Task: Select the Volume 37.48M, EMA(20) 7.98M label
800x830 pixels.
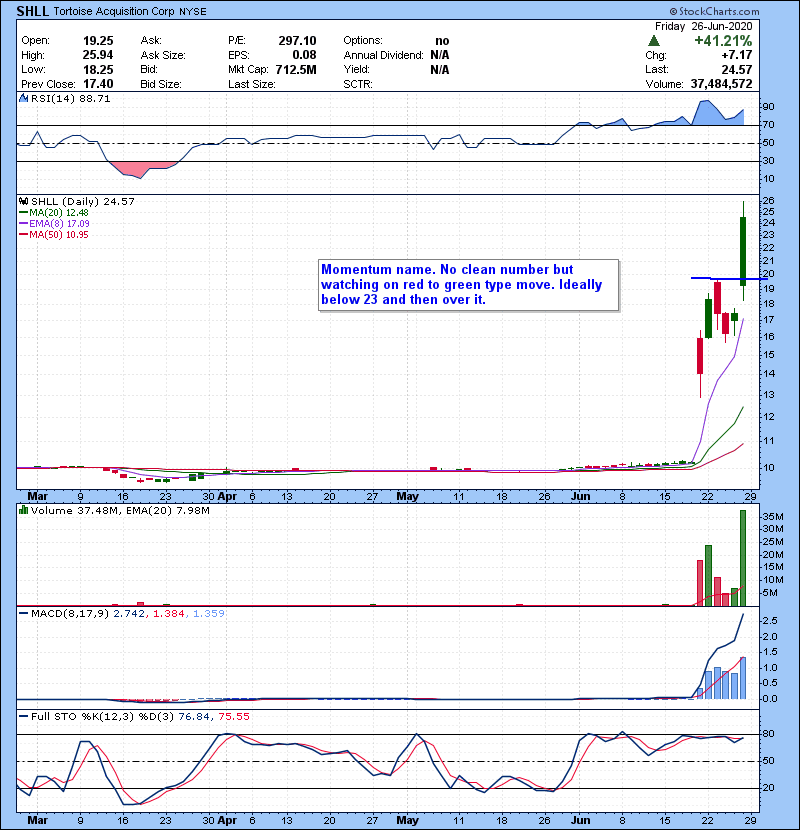Action: coord(120,511)
